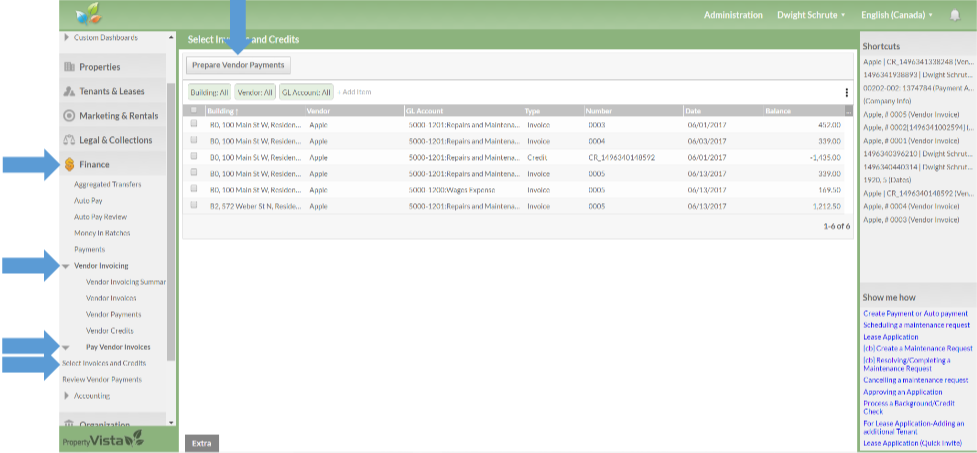
Task: Tick the select-all checkbox in table header
Action: click(x=194, y=110)
